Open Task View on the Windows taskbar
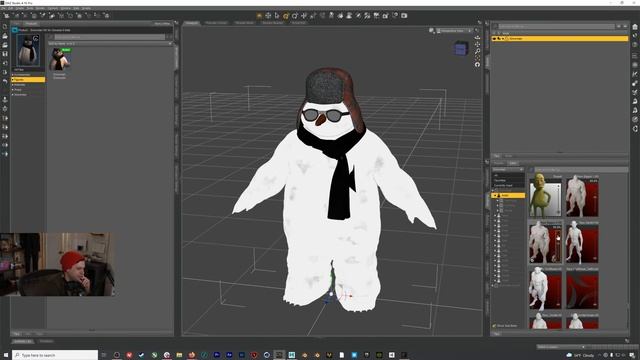This screenshot has height=360, width=640. click(104, 355)
